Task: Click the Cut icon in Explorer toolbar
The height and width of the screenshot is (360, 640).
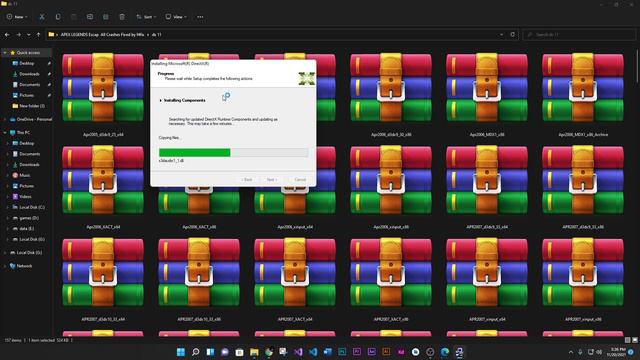Action: point(42,17)
